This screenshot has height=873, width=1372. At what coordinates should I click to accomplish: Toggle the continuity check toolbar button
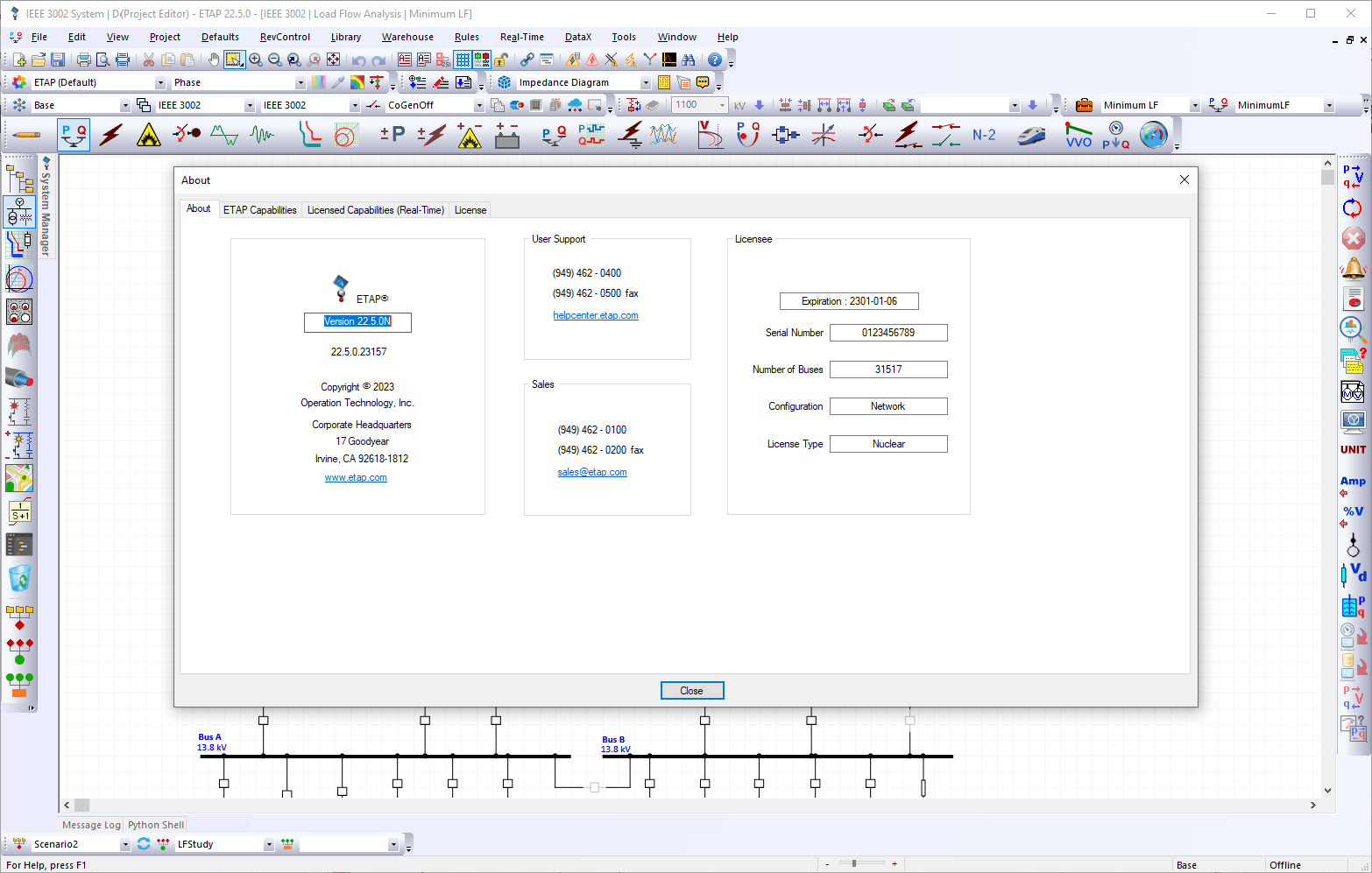point(482,60)
